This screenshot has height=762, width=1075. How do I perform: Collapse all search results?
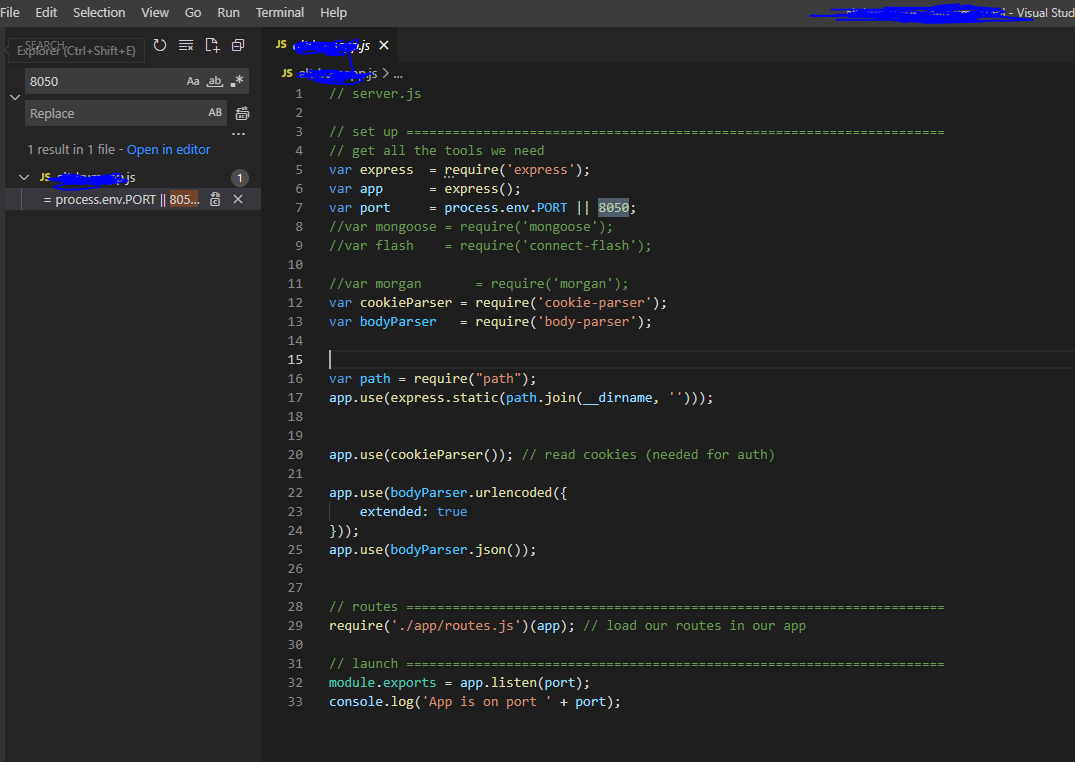click(x=238, y=45)
